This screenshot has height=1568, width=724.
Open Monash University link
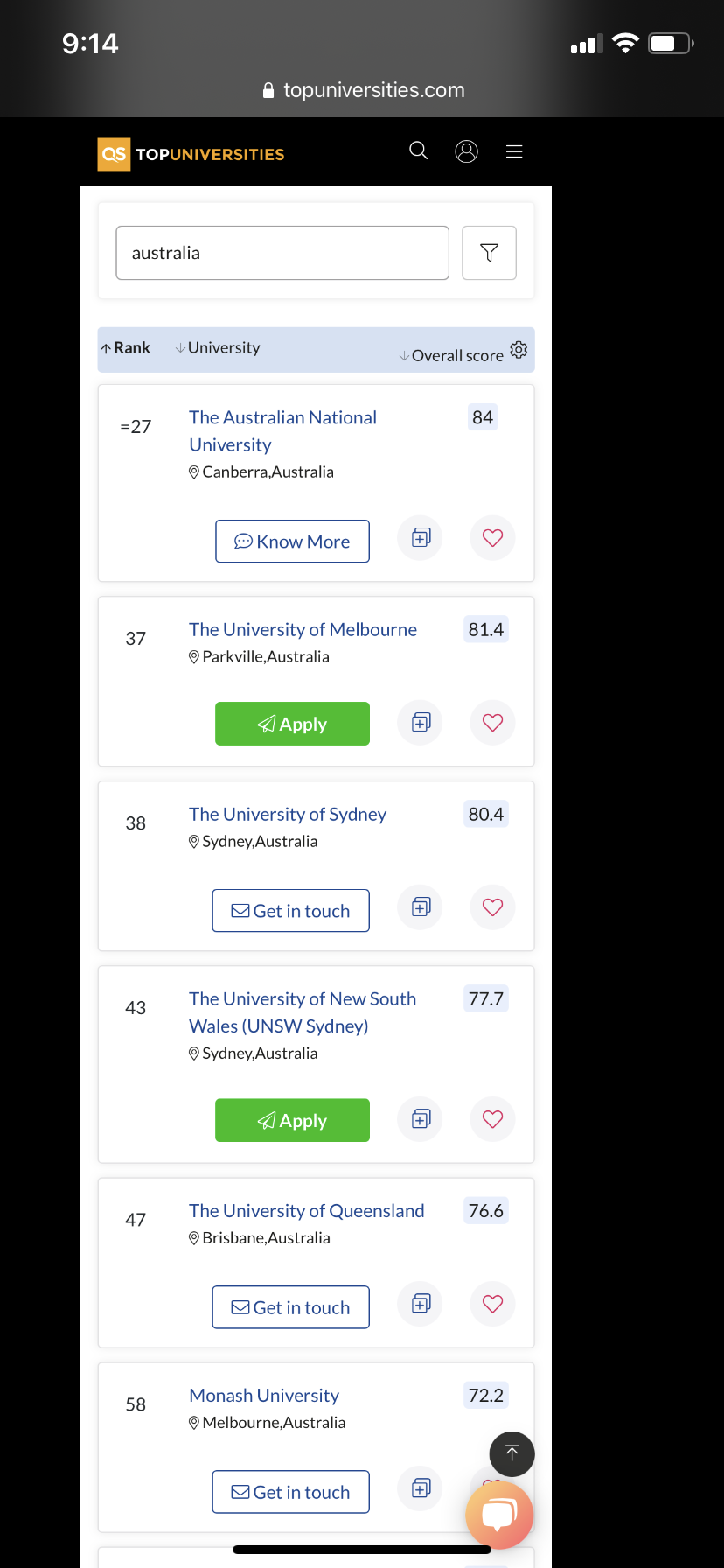(264, 1395)
